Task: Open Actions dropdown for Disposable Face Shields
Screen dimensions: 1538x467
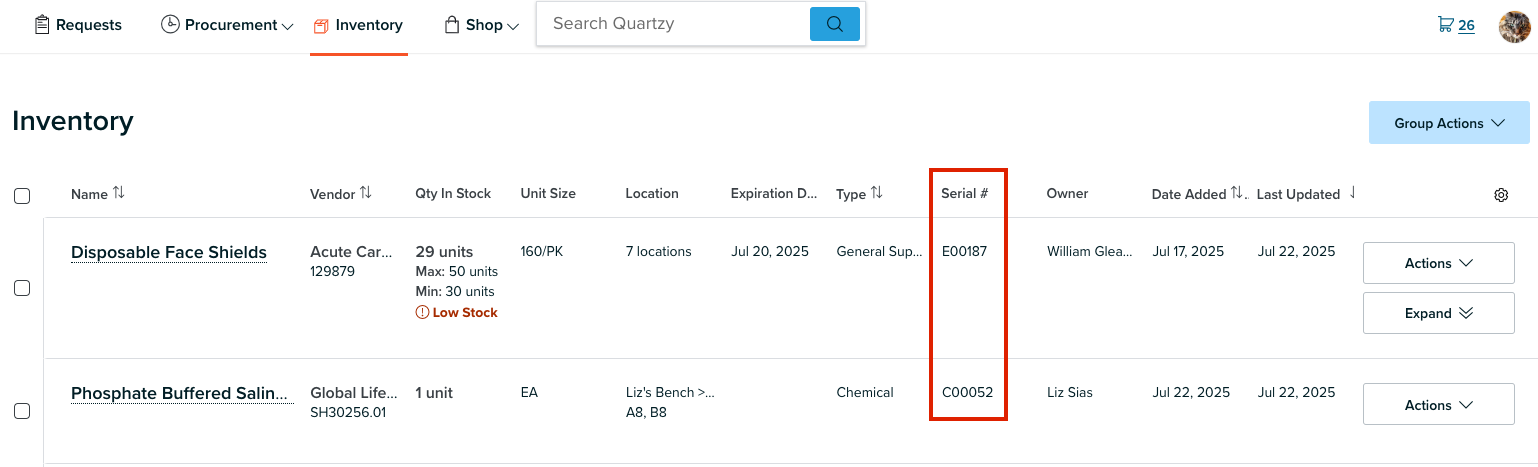Action: [1438, 263]
